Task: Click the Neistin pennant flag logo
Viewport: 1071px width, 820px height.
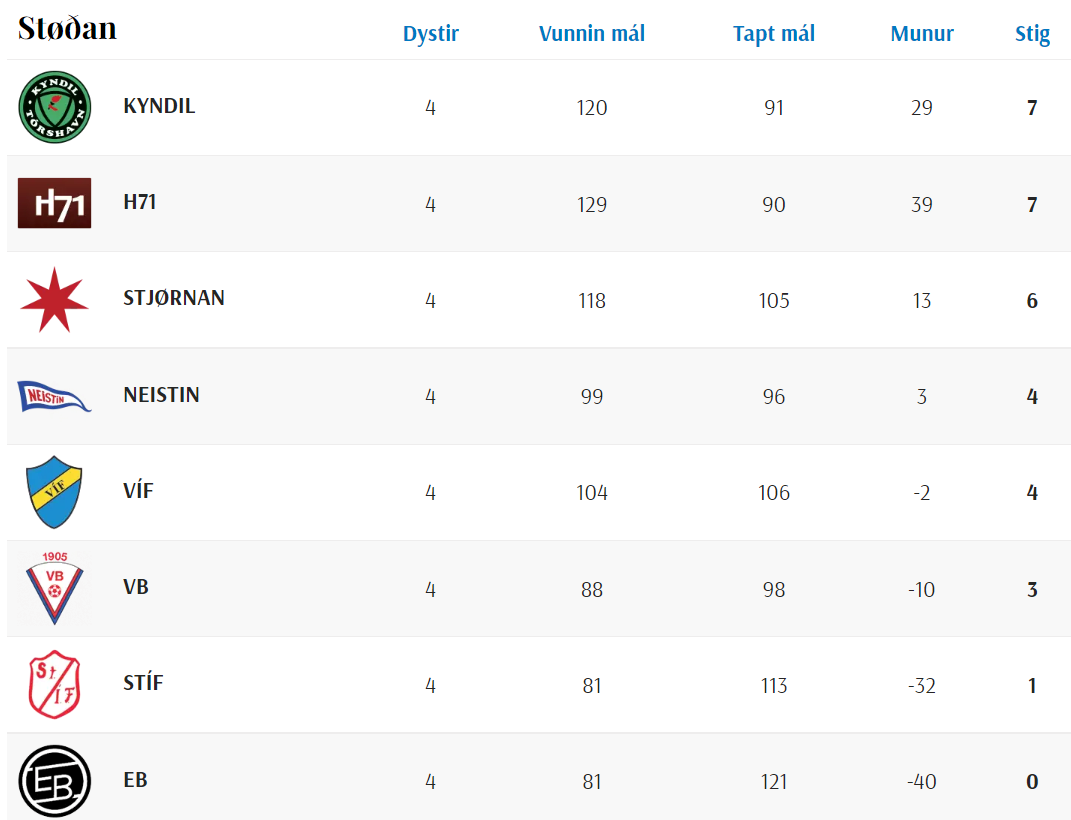Action: [x=55, y=396]
